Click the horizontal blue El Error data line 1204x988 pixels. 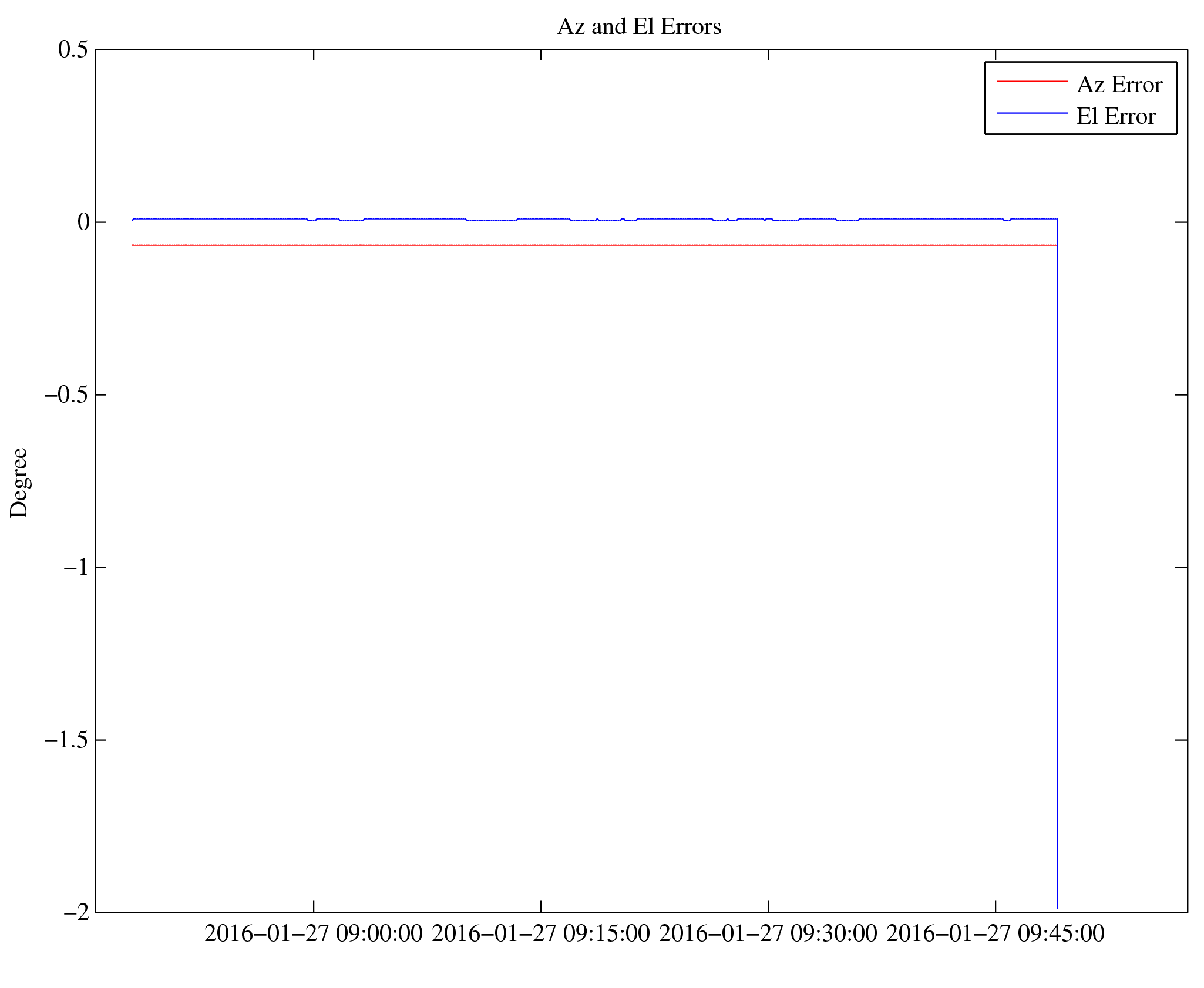coord(411,218)
